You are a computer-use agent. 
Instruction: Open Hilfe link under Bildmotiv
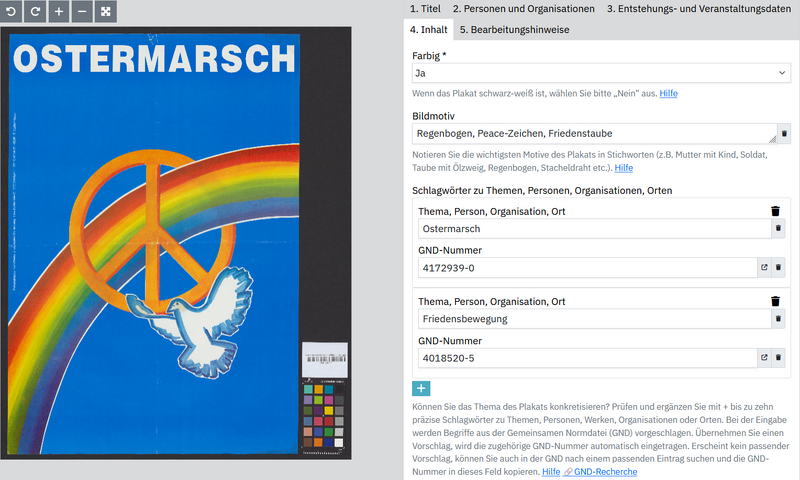623,168
